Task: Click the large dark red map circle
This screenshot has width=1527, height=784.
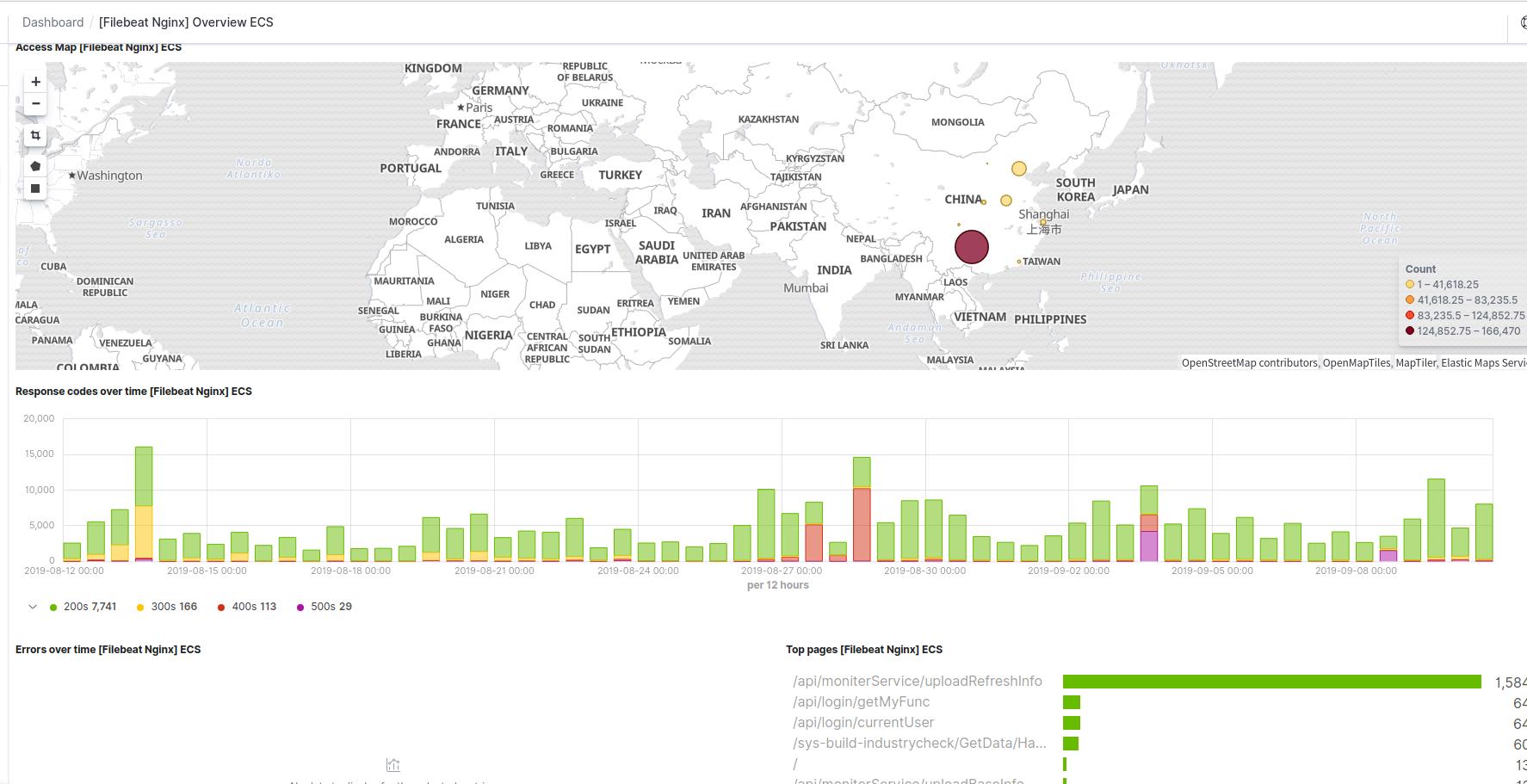Action: pyautogui.click(x=972, y=247)
